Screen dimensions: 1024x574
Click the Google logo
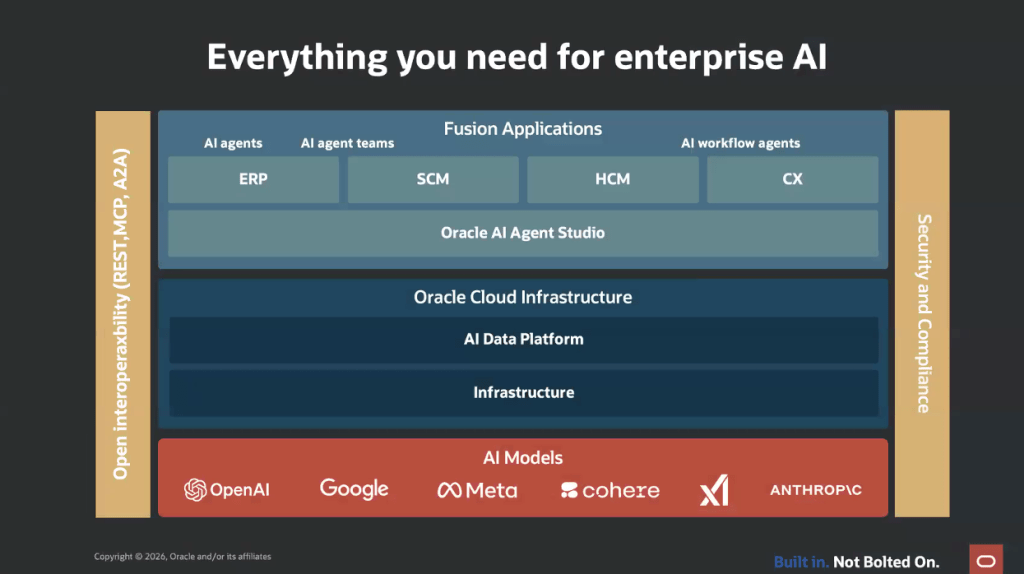(354, 489)
